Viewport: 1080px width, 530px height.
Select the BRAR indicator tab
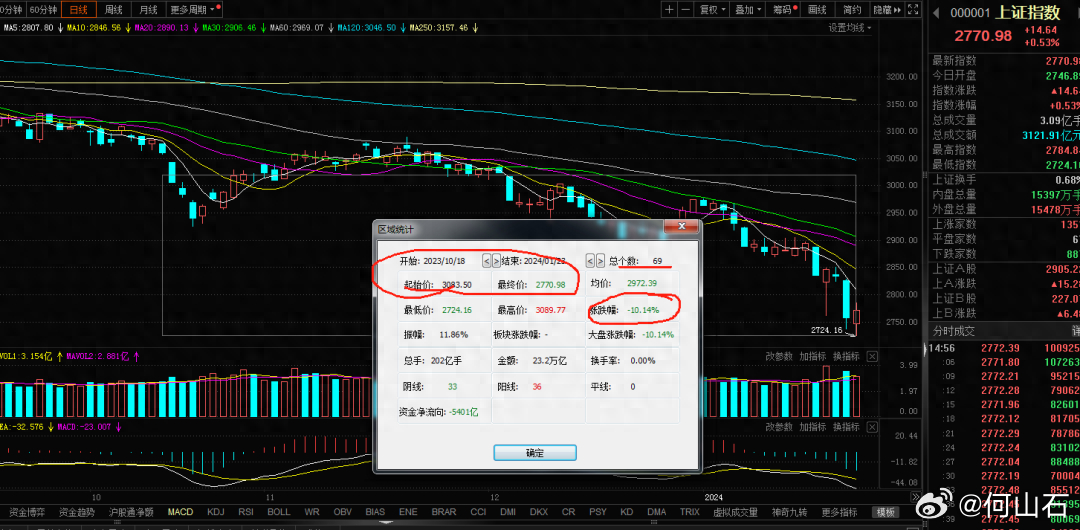coord(444,512)
